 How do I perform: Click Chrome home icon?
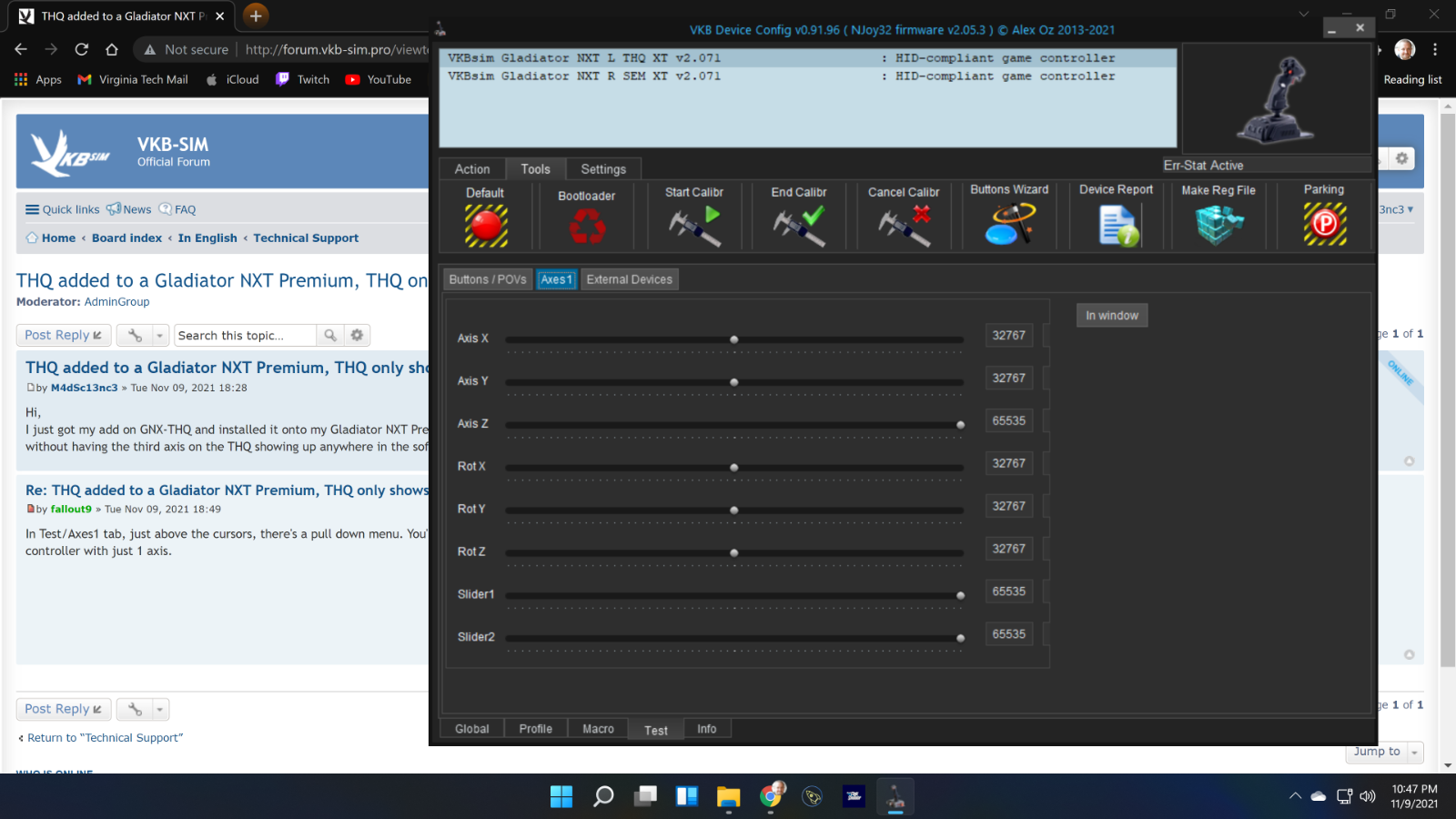point(112,49)
